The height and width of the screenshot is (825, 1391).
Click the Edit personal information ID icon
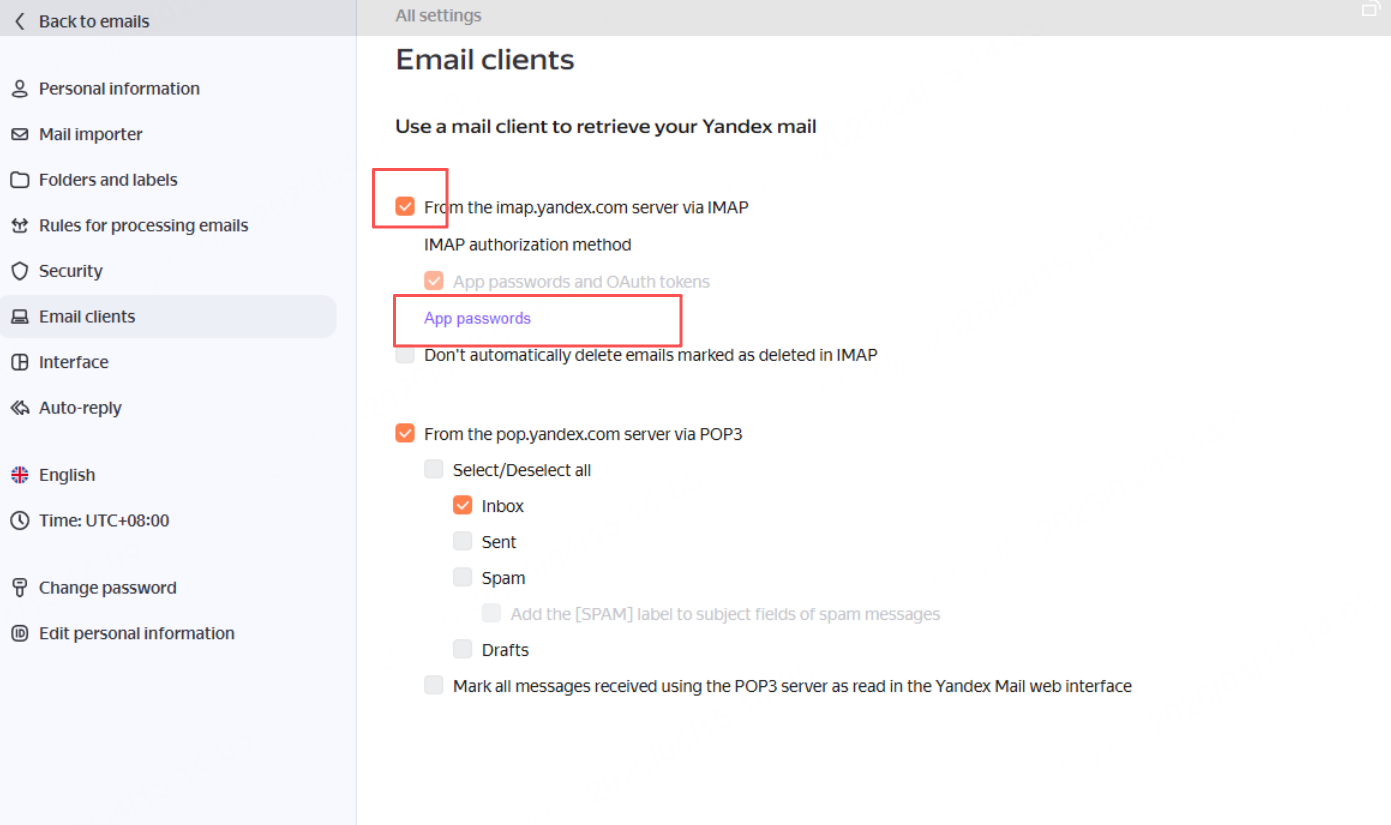(x=19, y=634)
